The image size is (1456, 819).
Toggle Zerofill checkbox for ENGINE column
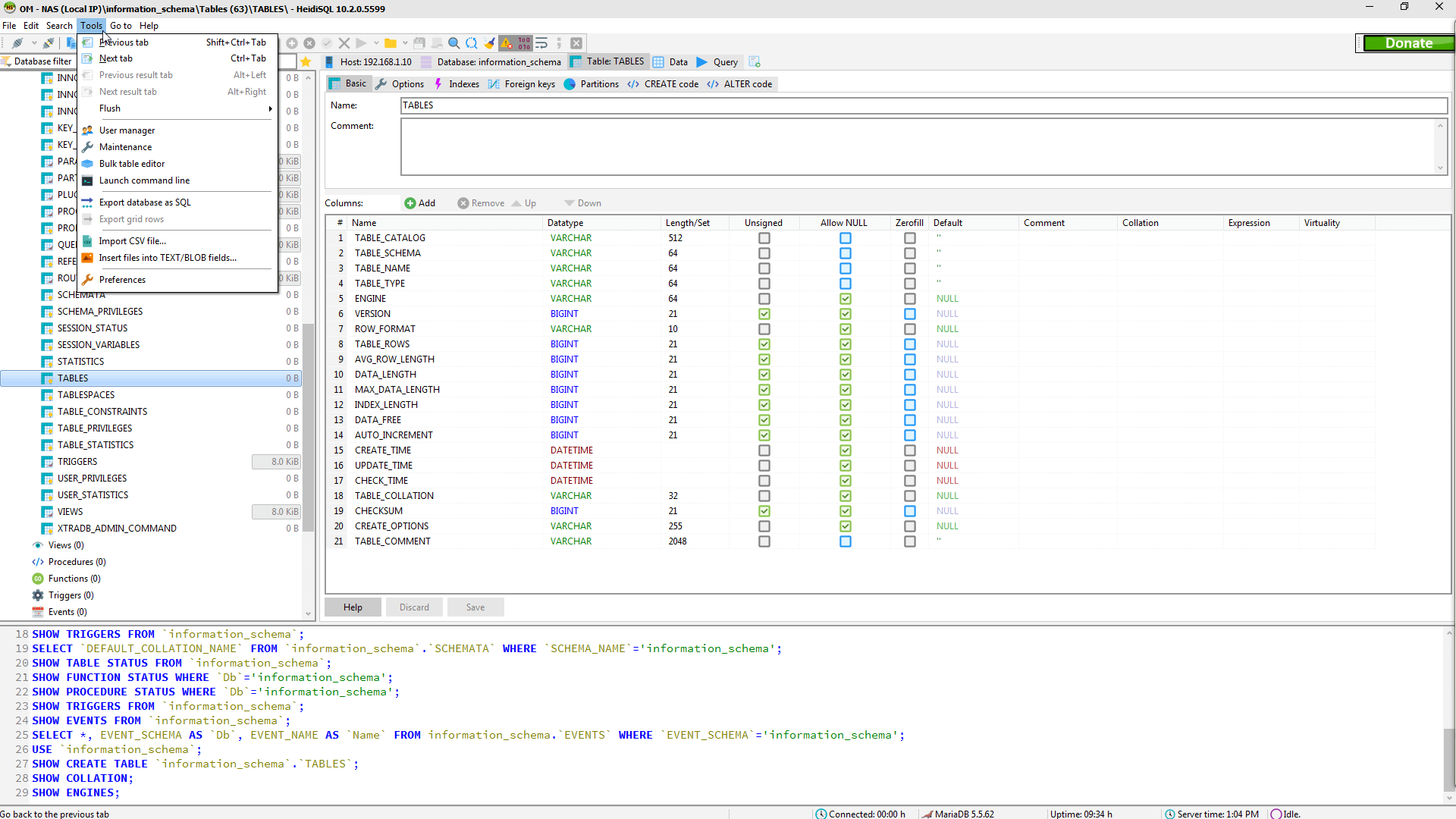tap(909, 299)
